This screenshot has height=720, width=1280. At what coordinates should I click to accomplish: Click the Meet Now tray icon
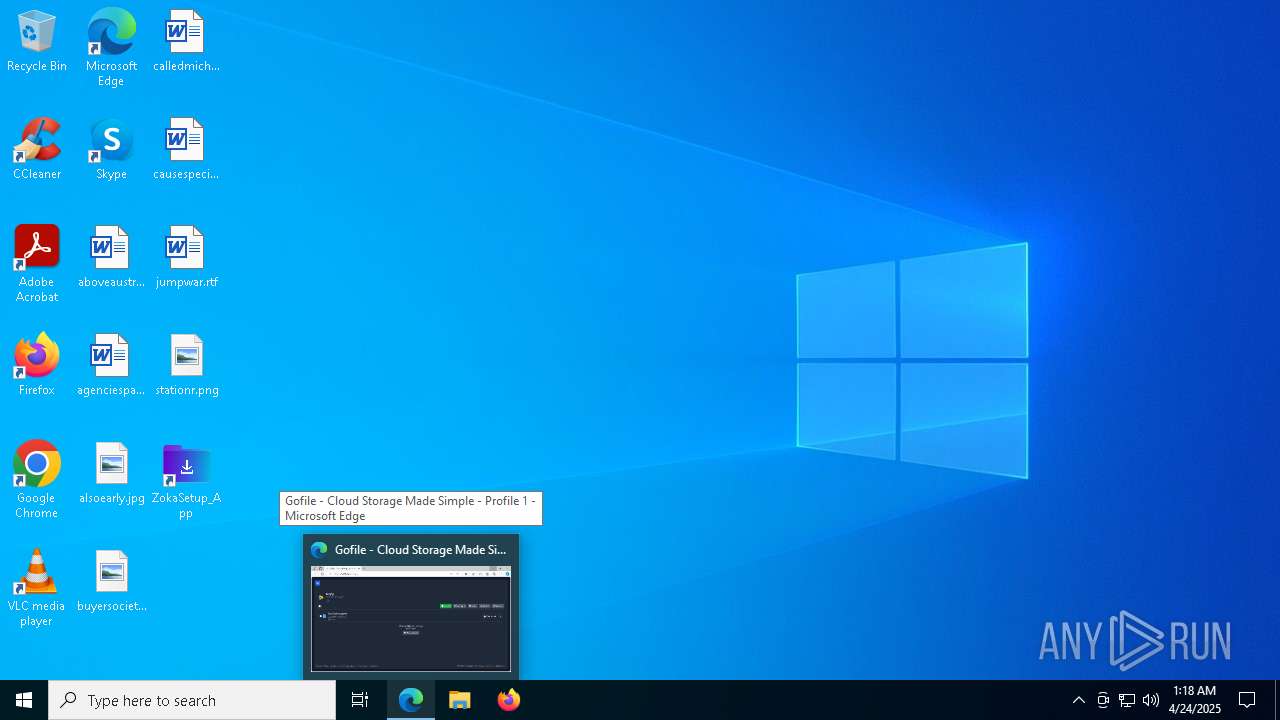point(1103,700)
